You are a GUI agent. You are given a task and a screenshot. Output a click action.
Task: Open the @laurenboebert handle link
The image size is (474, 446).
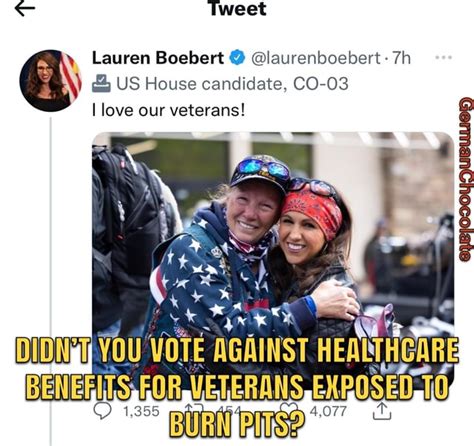point(315,58)
